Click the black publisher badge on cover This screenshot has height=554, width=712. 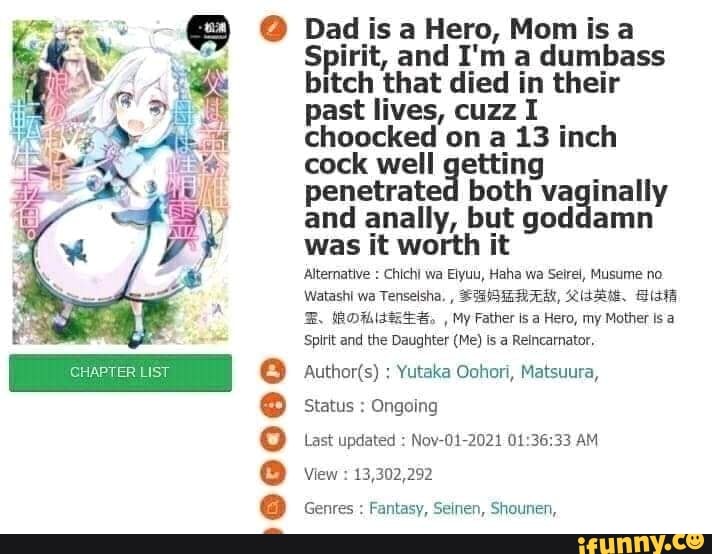pyautogui.click(x=208, y=32)
